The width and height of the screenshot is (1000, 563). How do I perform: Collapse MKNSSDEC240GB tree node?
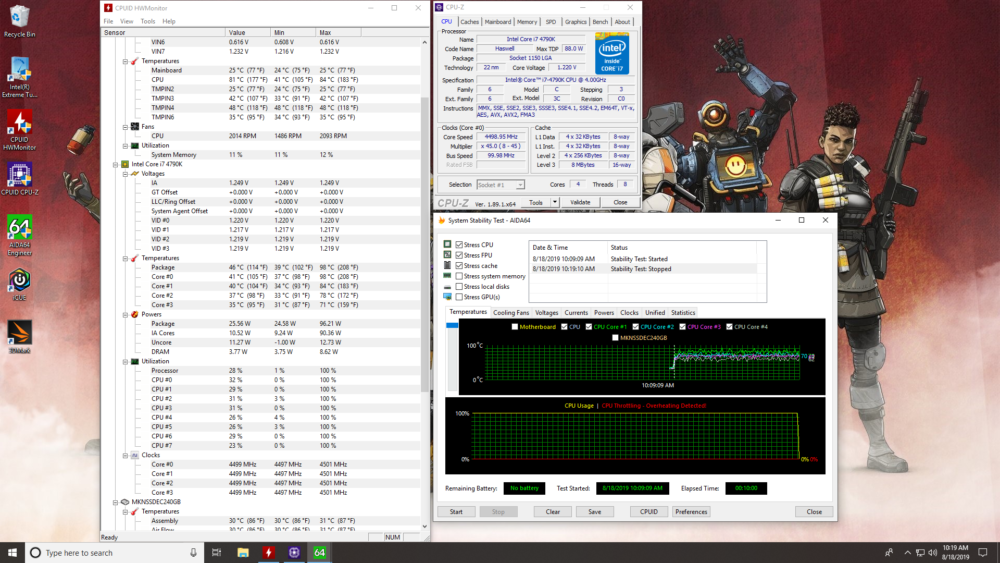click(116, 502)
